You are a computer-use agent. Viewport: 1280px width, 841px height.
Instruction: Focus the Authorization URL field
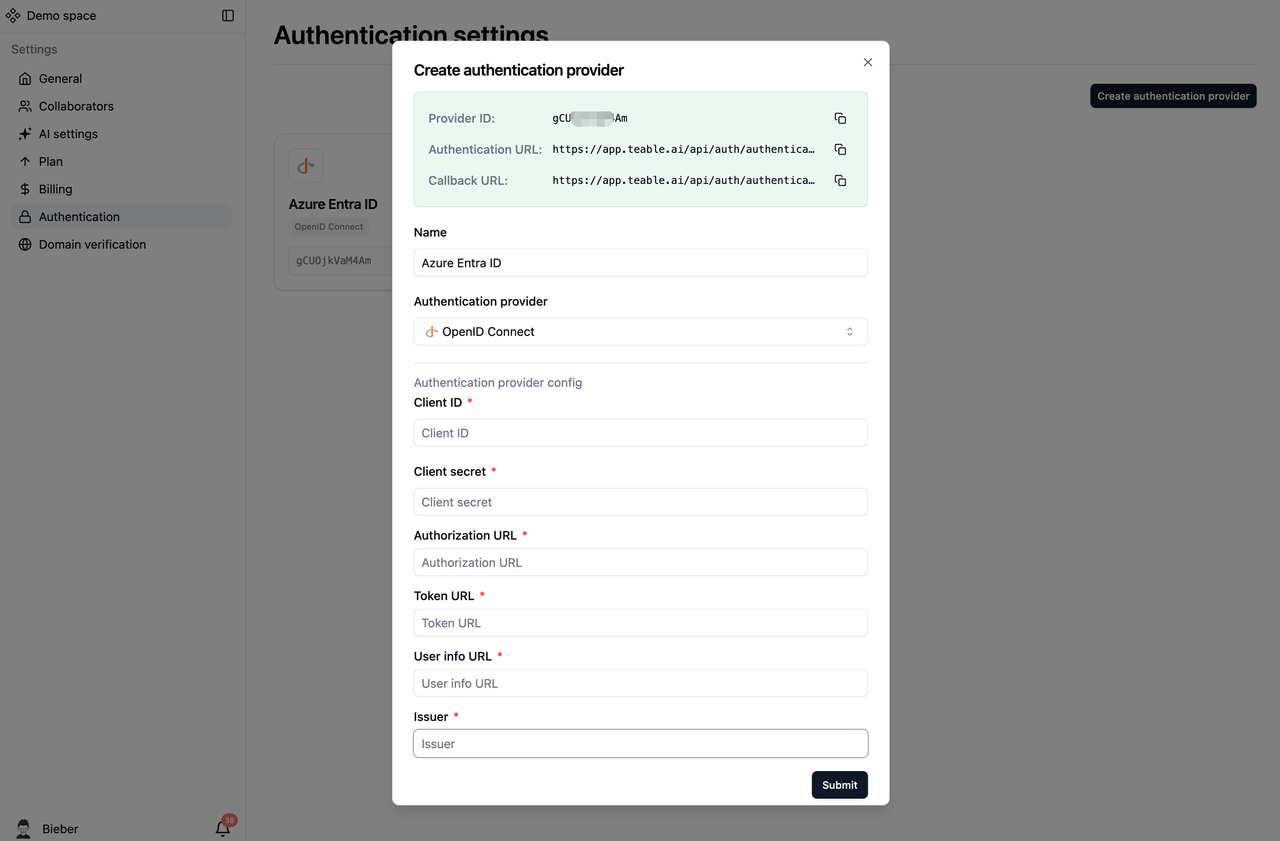click(x=640, y=562)
